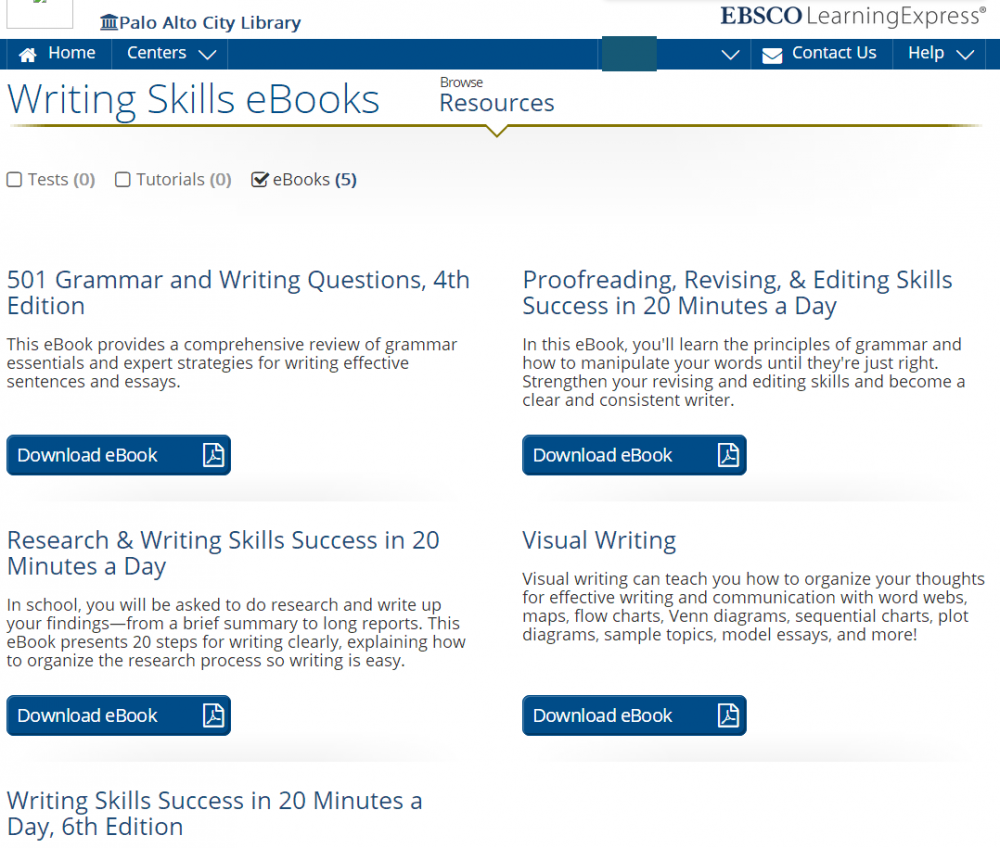
Task: Click PDF icon for Visual Writing eBook
Action: click(728, 716)
